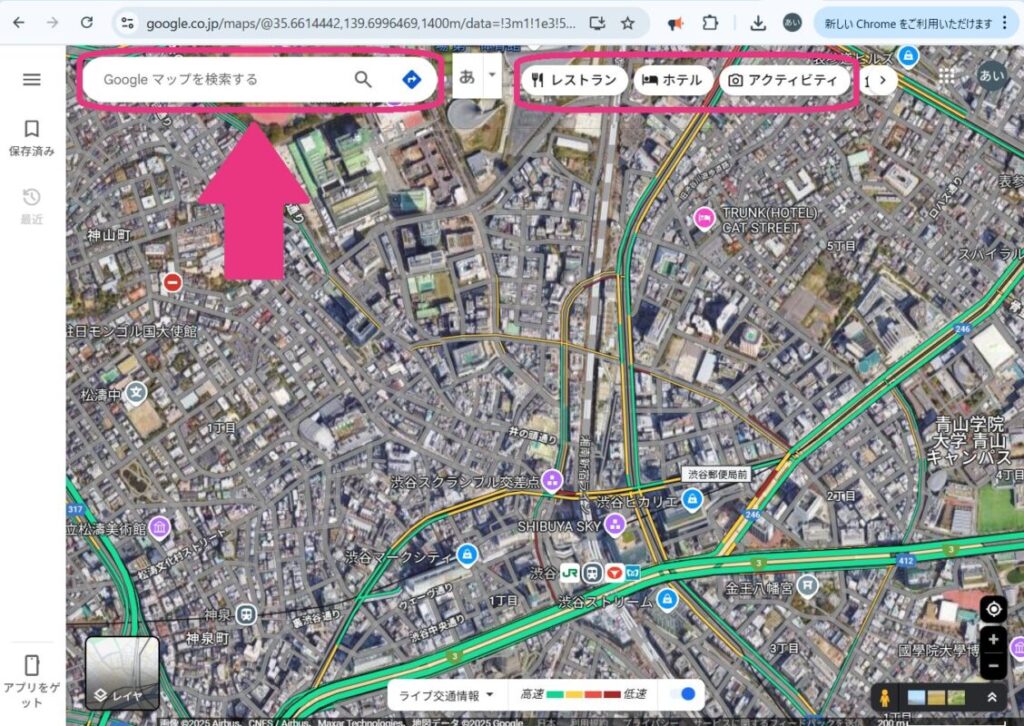The image size is (1024, 726).
Task: Click the TRUNK(HOTEL) CAT STREET pink pin
Action: coord(704,218)
